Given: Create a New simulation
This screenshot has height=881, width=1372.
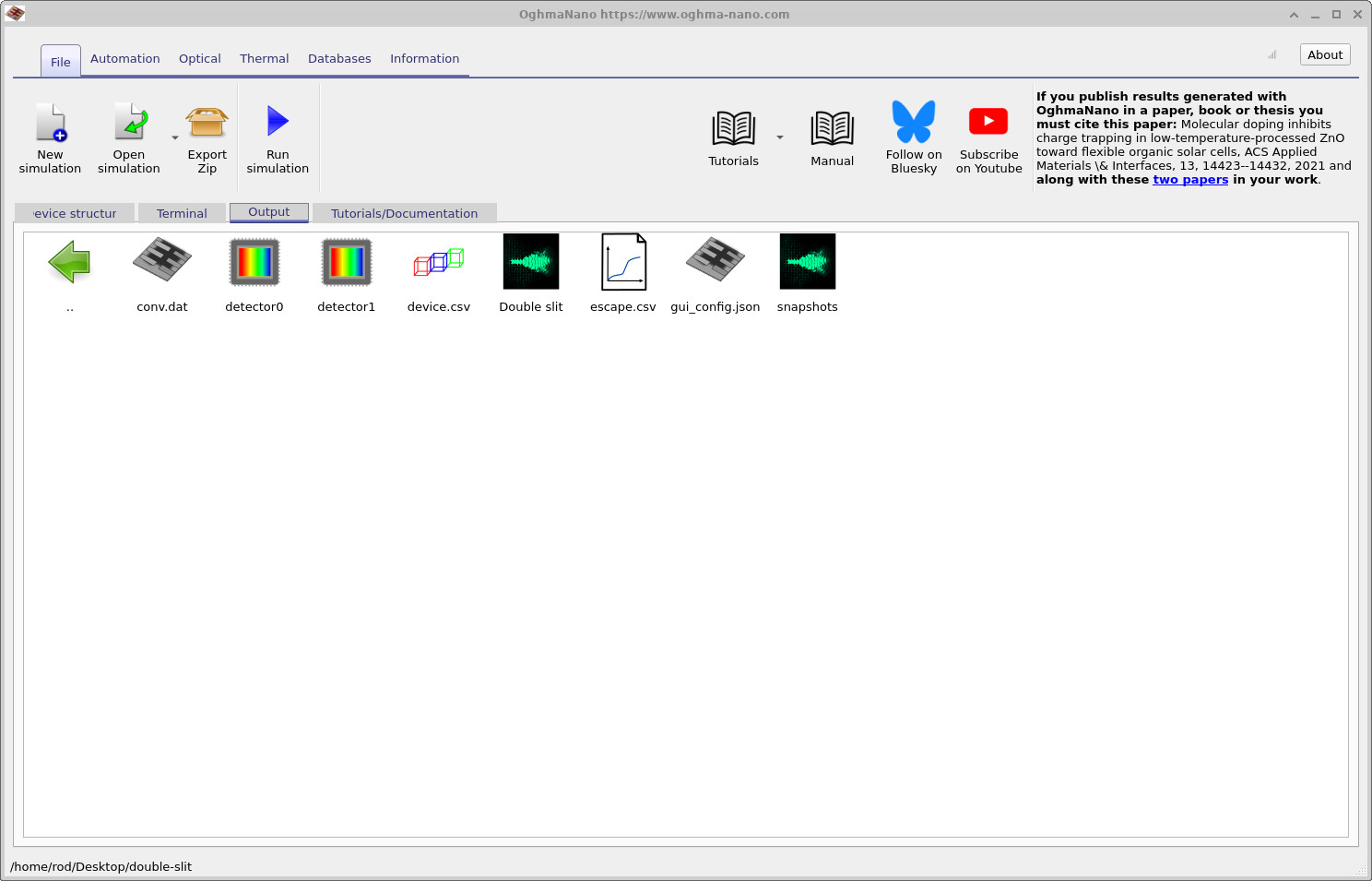Looking at the screenshot, I should click(51, 137).
